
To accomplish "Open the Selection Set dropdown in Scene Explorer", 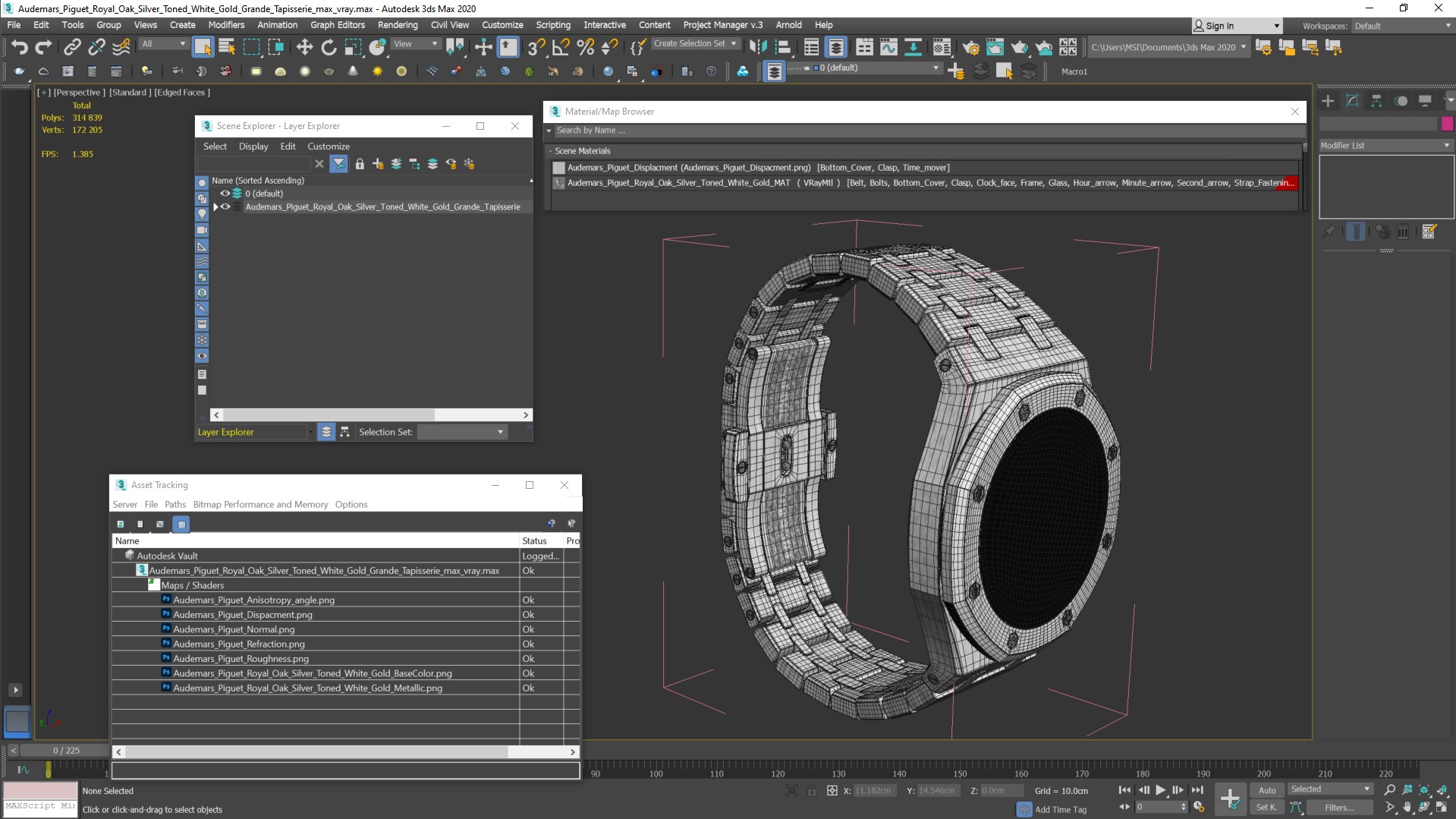I will 462,432.
